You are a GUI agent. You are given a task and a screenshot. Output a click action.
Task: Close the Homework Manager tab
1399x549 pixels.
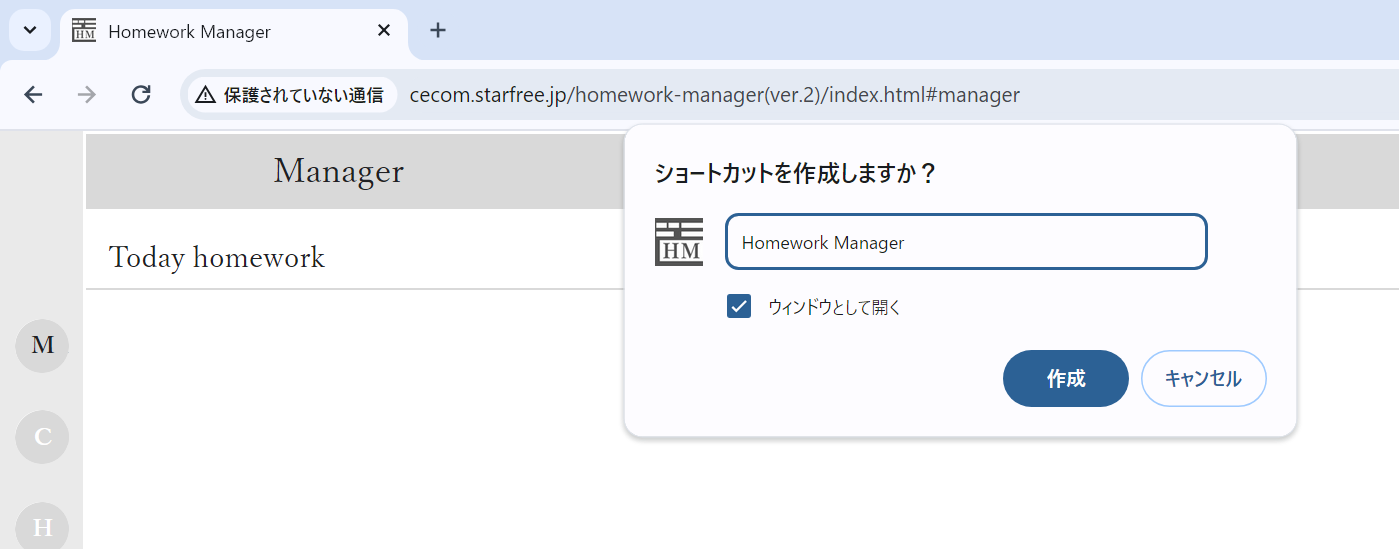coord(384,31)
